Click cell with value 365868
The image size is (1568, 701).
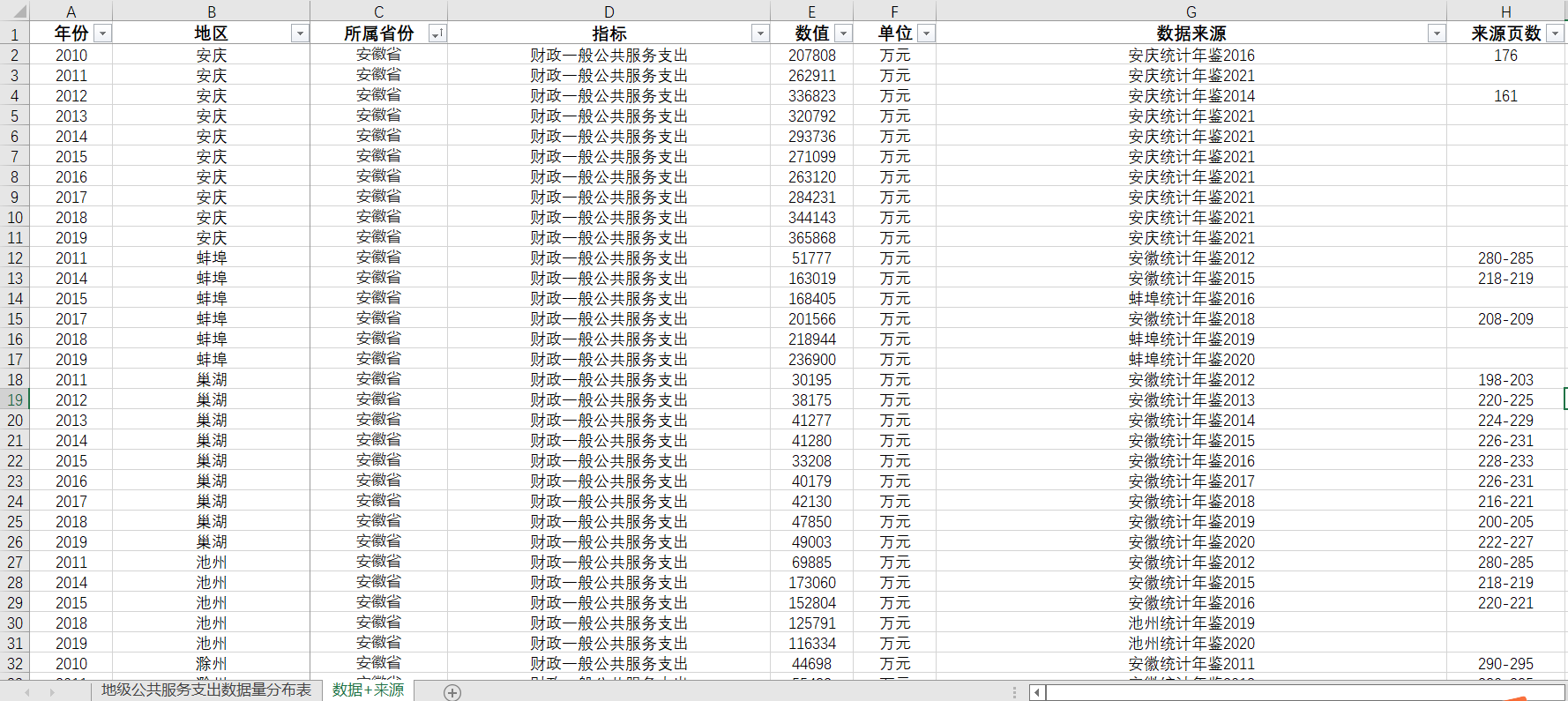pos(812,238)
